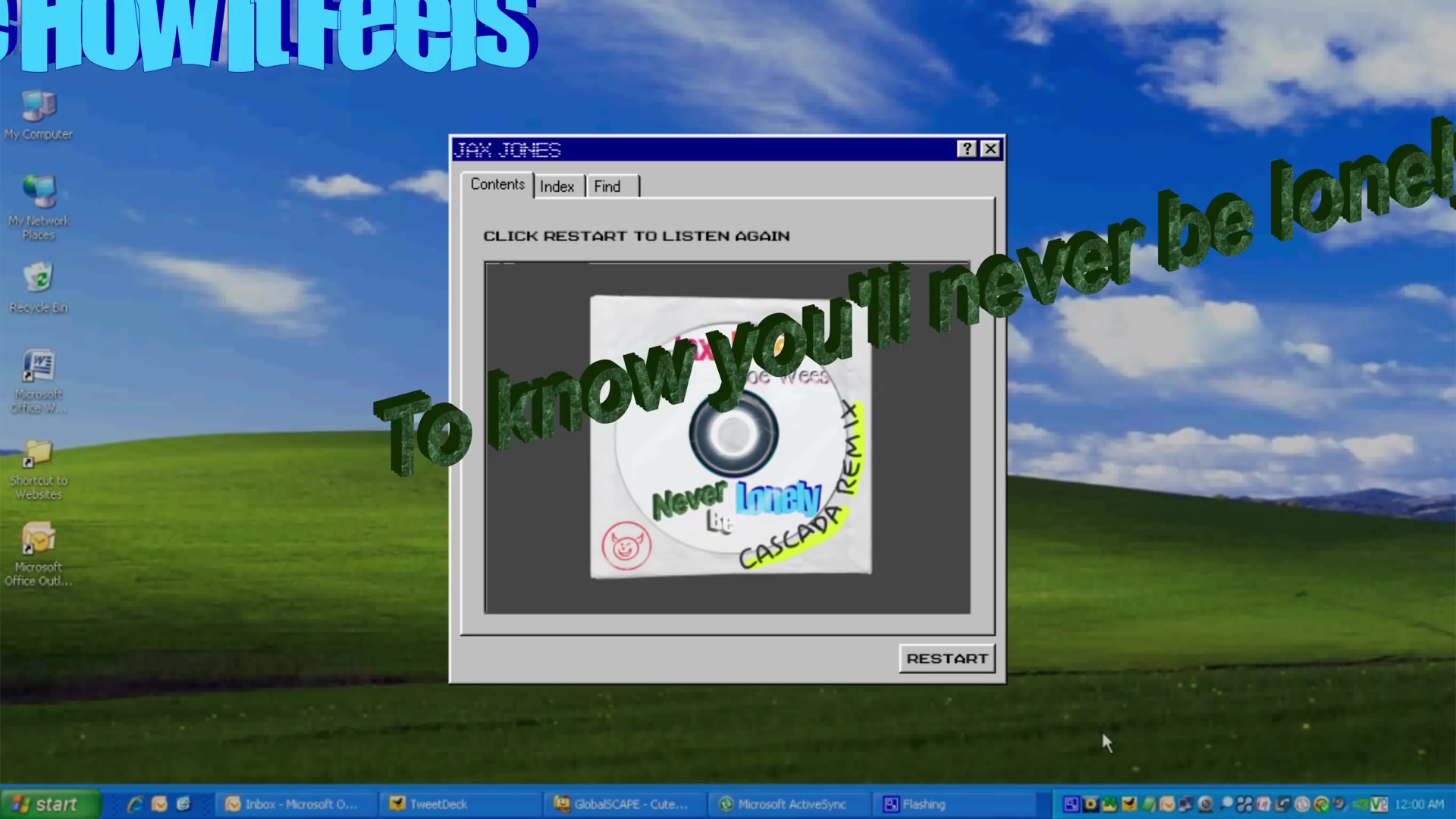Click the phone handset tray icon

[x=1282, y=804]
